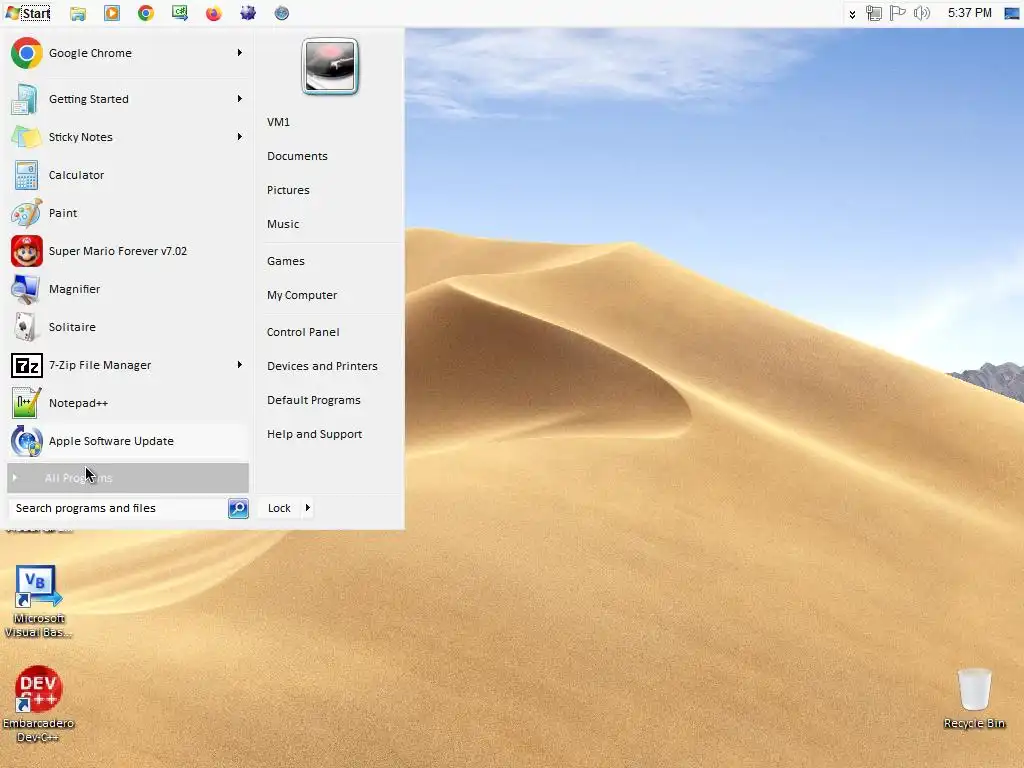Launch Calculator
The width and height of the screenshot is (1024, 768).
(127, 175)
